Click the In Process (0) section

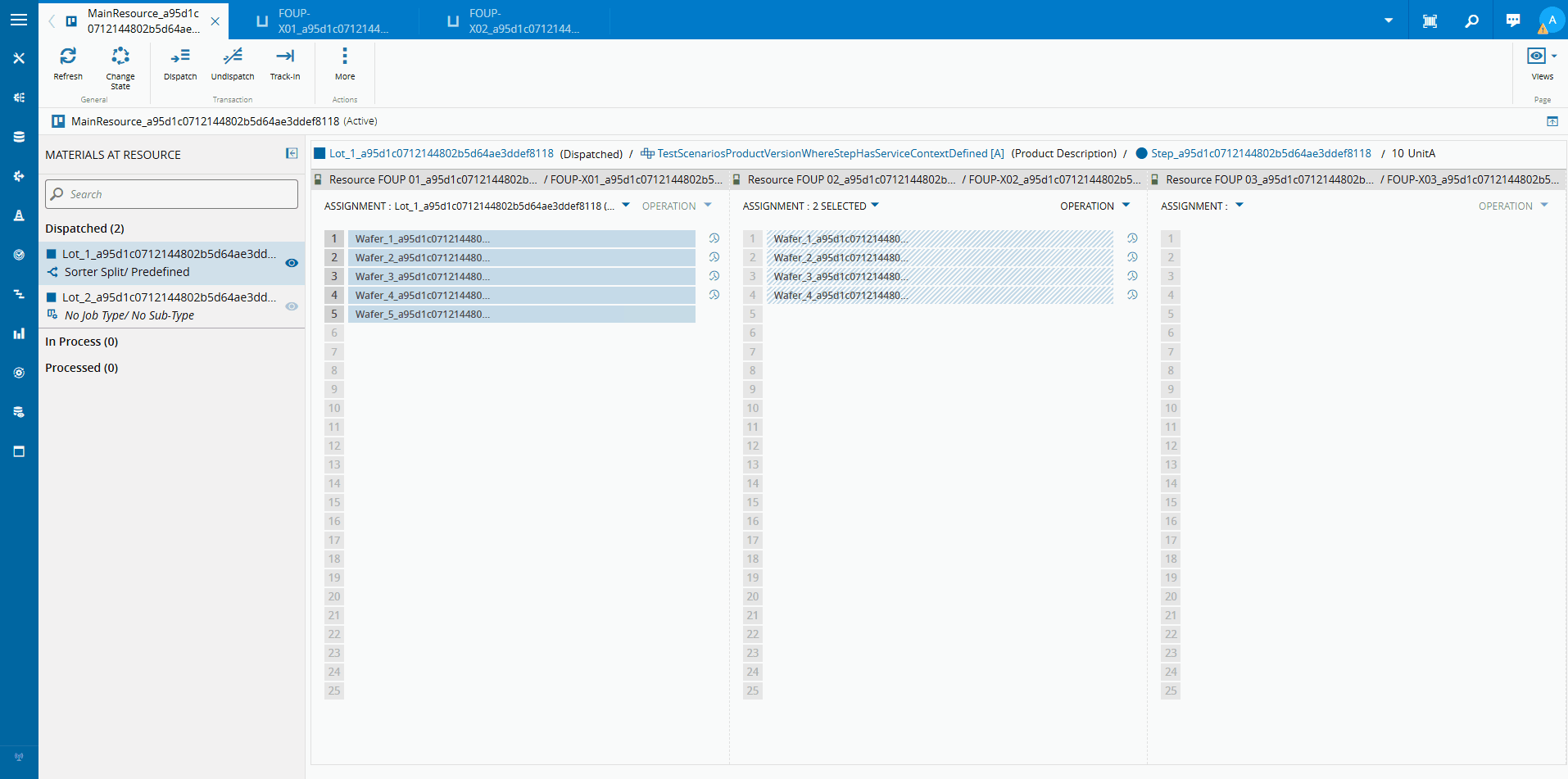pyautogui.click(x=82, y=342)
